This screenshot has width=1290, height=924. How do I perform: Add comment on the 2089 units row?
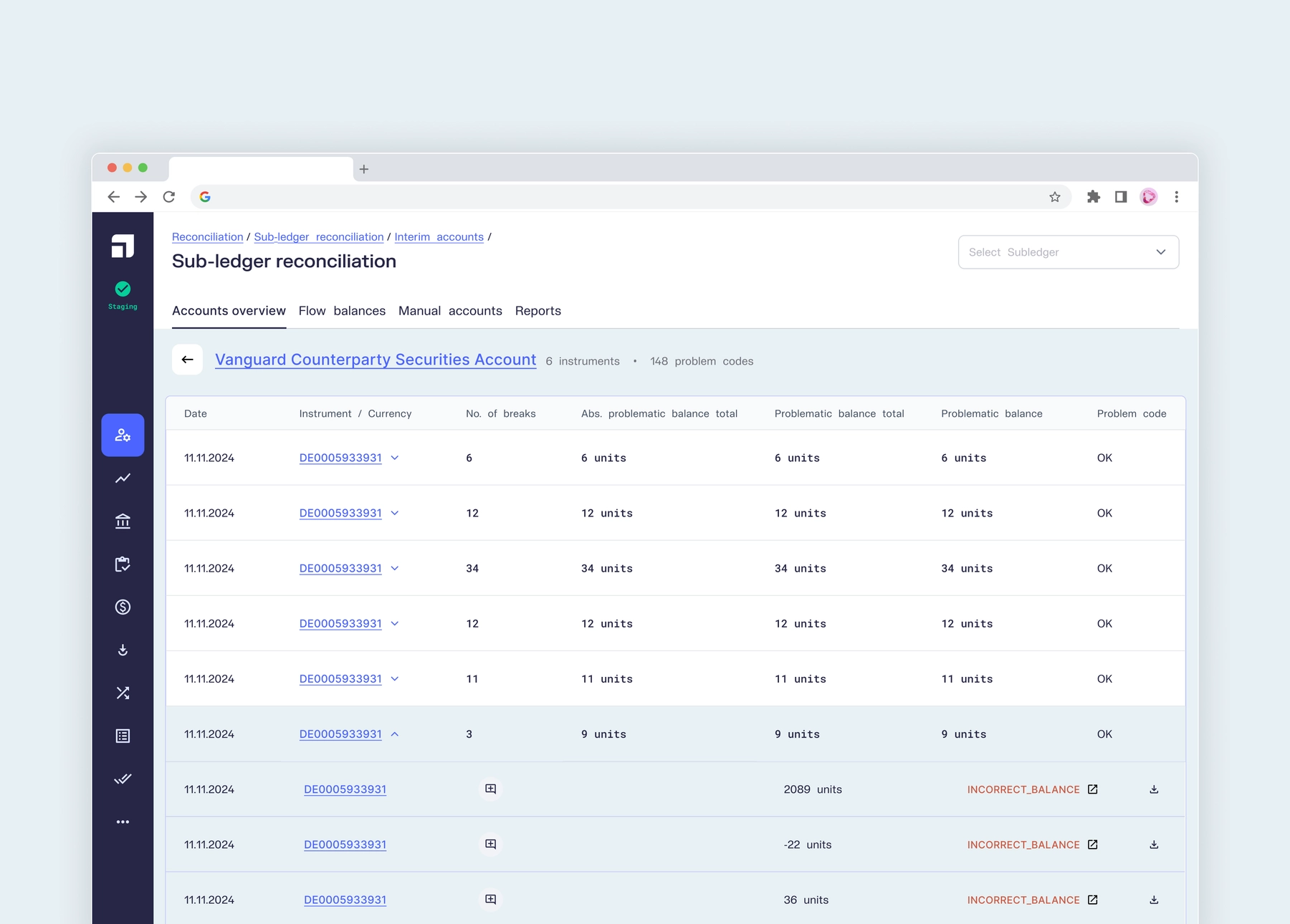(490, 789)
